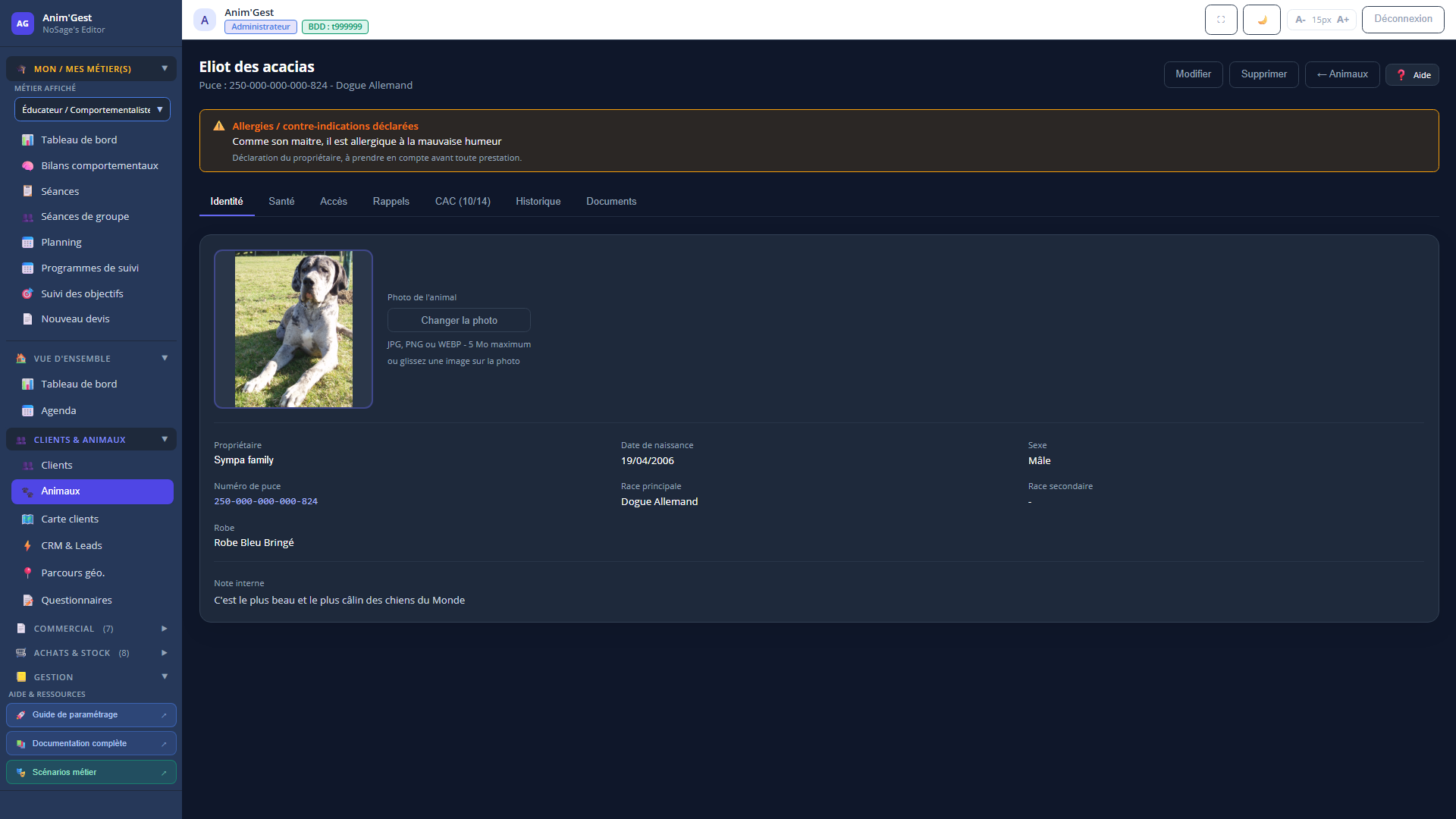Switch to the Accès tab
The width and height of the screenshot is (1456, 819).
[x=334, y=202]
